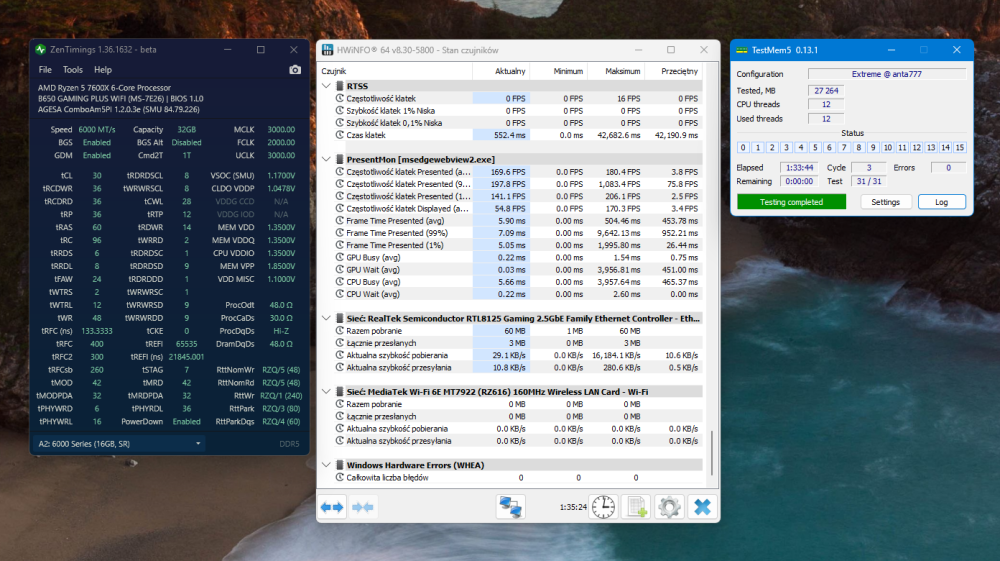This screenshot has height=561, width=1000.
Task: Reset the HWiNFO elapsed time clock icon
Action: point(603,507)
